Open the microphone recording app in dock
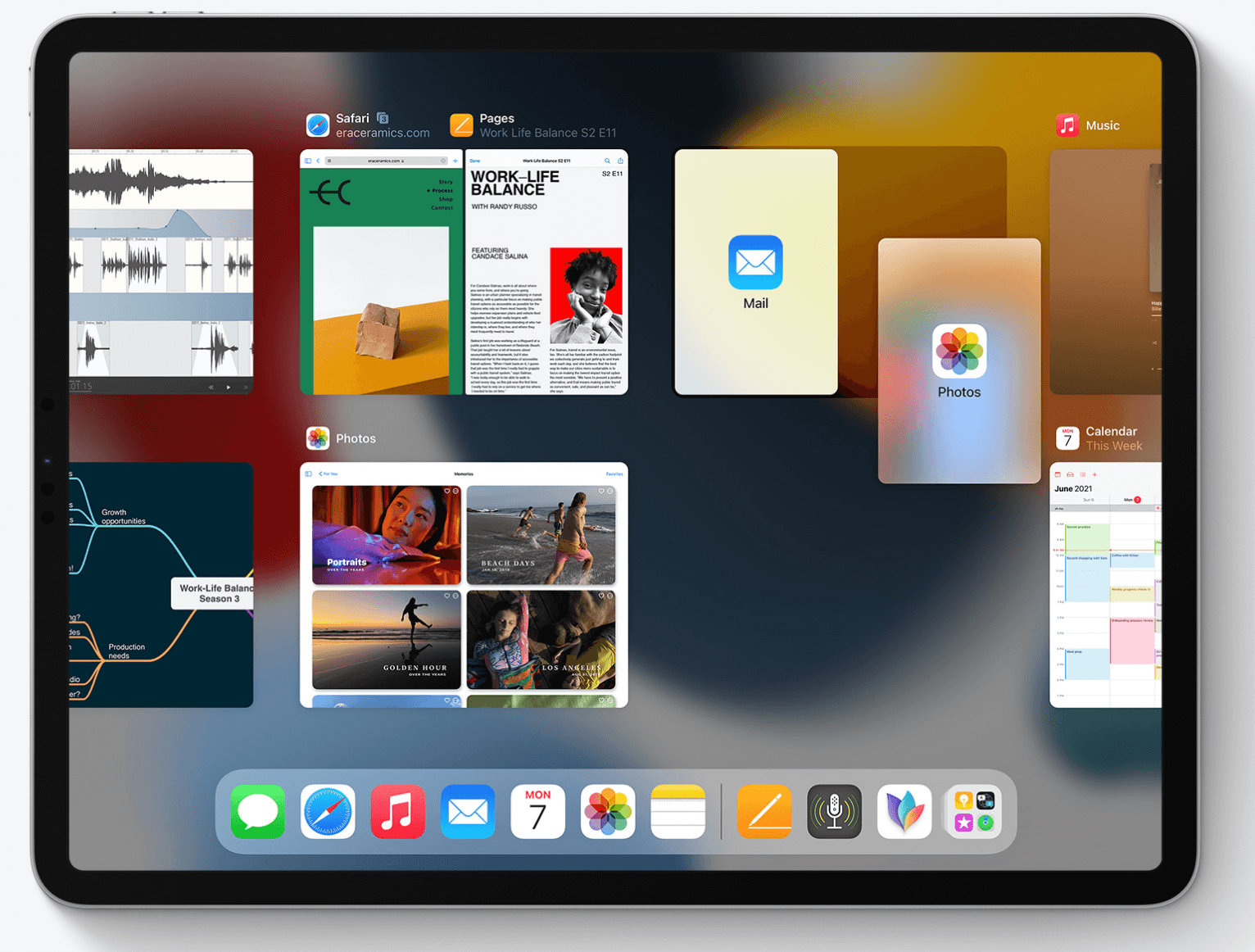The width and height of the screenshot is (1255, 952). (x=835, y=811)
